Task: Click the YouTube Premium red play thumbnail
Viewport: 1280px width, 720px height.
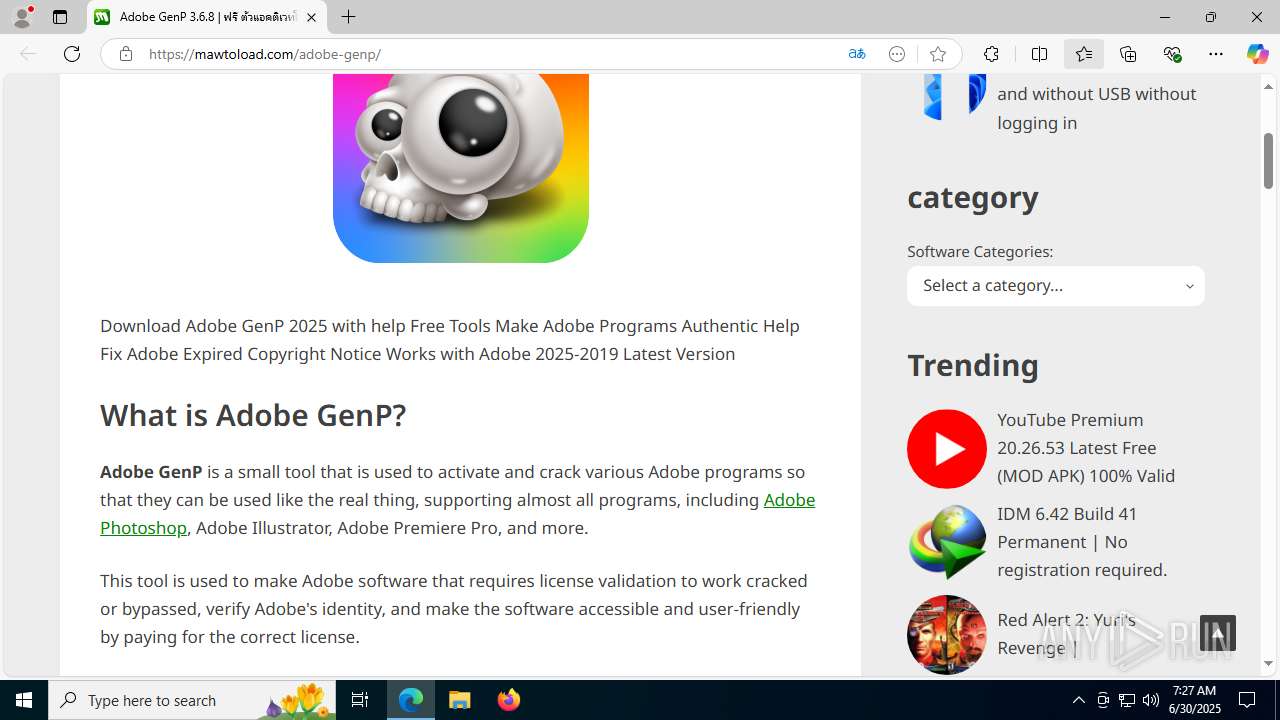Action: coord(947,449)
